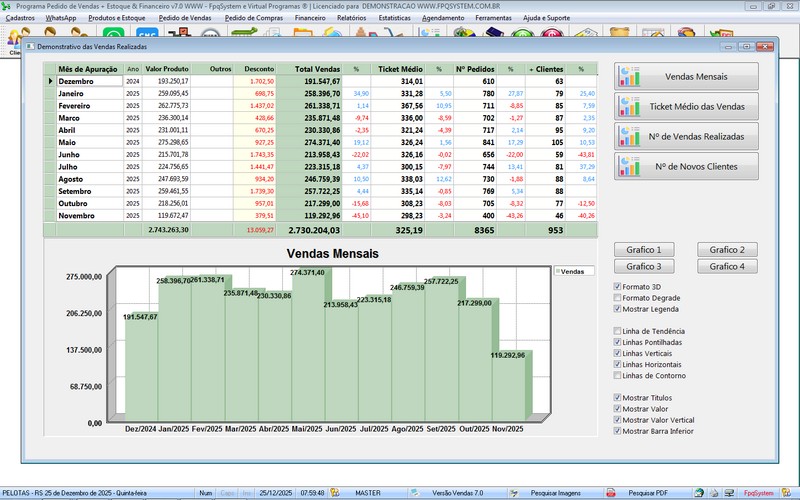
Task: Uncheck Mostrar Legenda
Action: (616, 309)
